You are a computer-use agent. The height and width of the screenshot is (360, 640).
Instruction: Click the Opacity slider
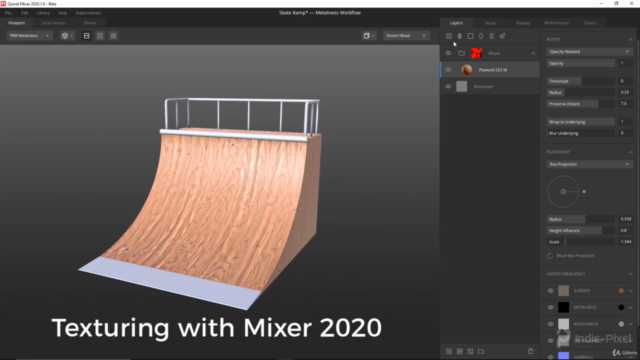click(581, 63)
